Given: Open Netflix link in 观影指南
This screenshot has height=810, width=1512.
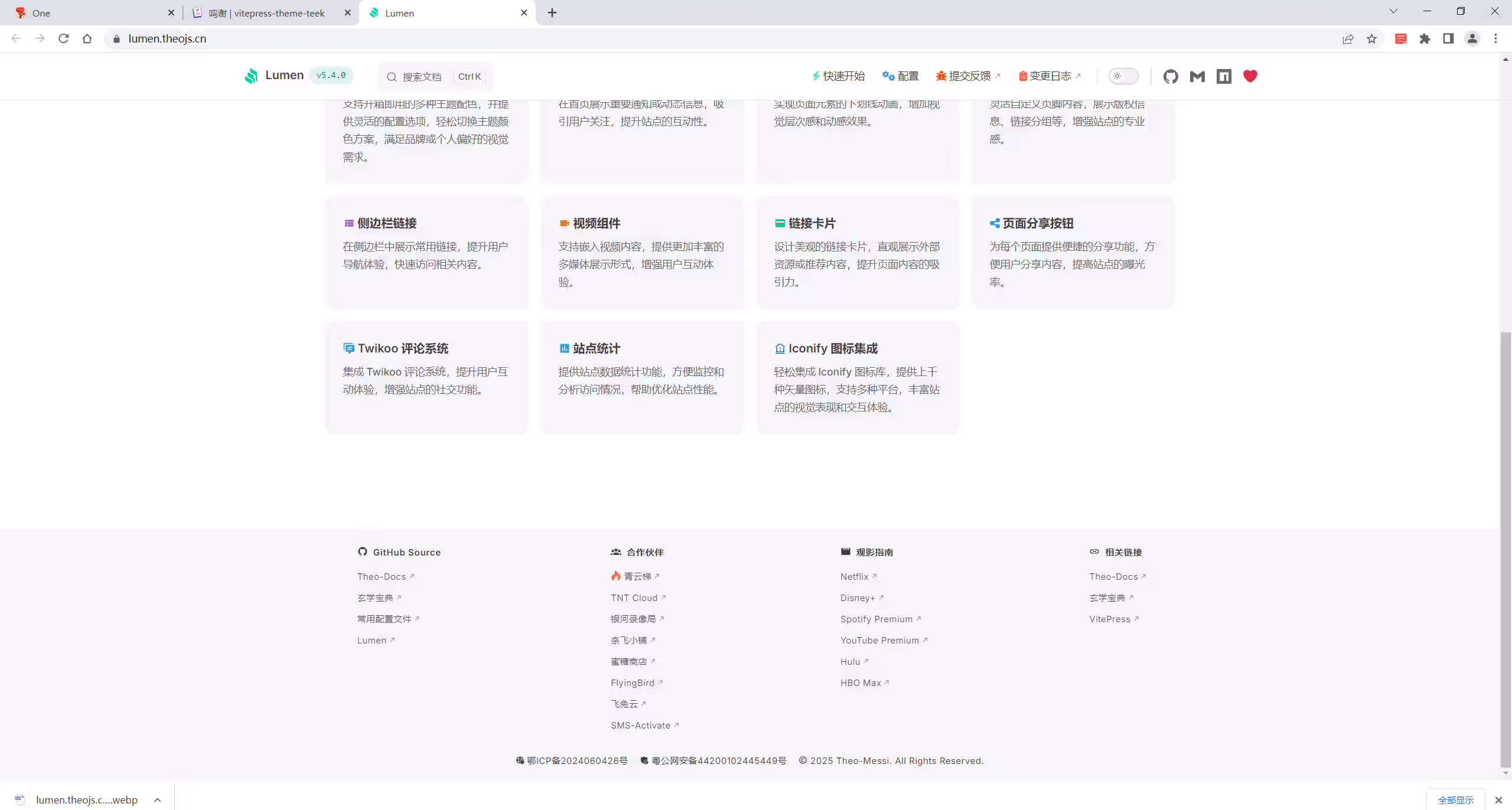Looking at the screenshot, I should (859, 577).
